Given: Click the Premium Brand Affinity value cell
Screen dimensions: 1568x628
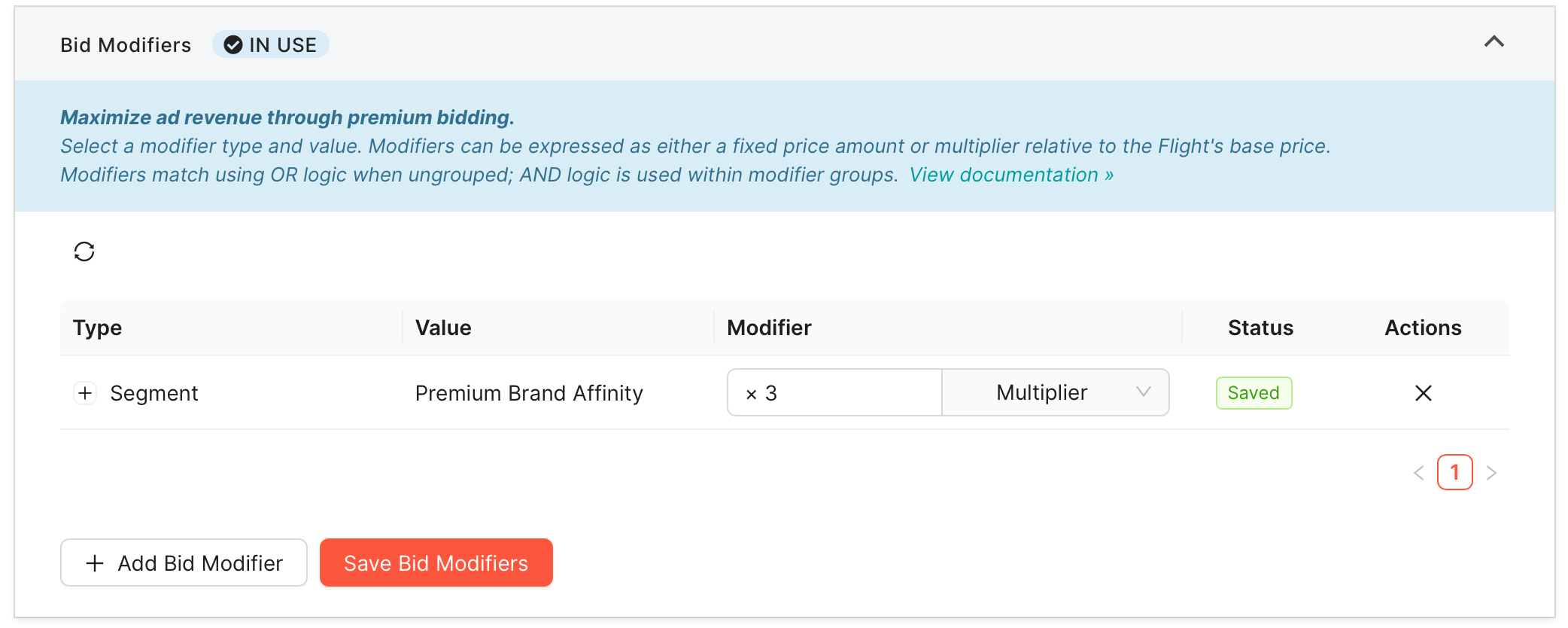Looking at the screenshot, I should pyautogui.click(x=529, y=393).
